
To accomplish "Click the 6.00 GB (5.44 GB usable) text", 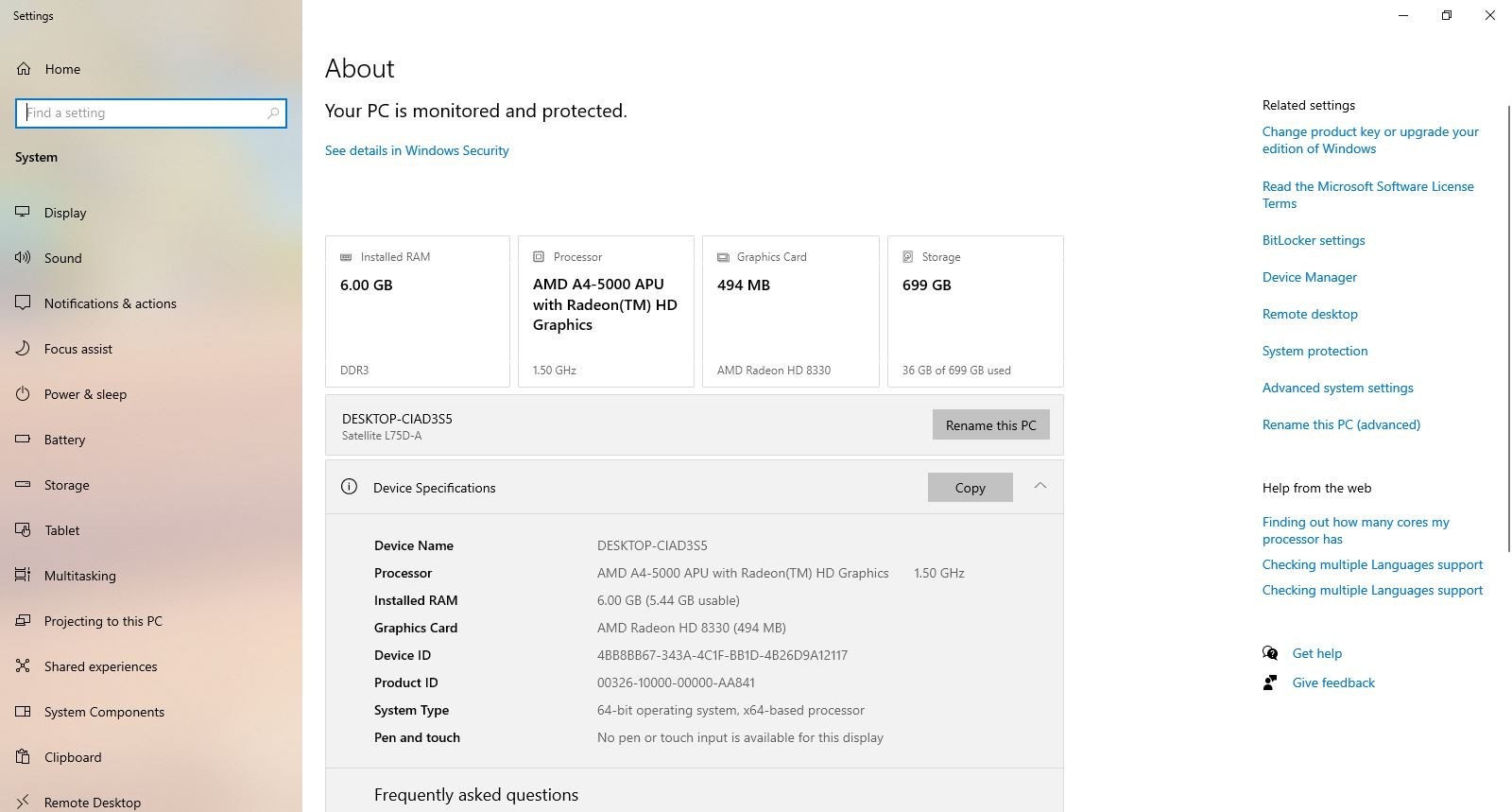I will pos(668,600).
